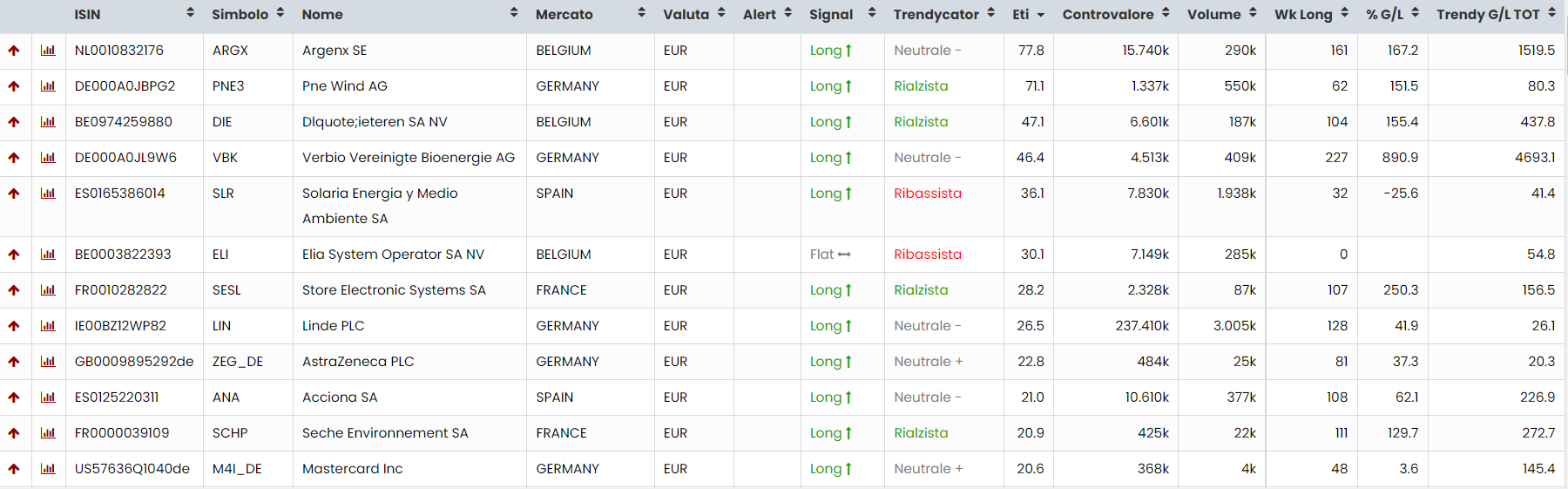The height and width of the screenshot is (489, 1568).
Task: Click the Rialzista label for D'ieteren SA NV
Action: click(x=920, y=122)
